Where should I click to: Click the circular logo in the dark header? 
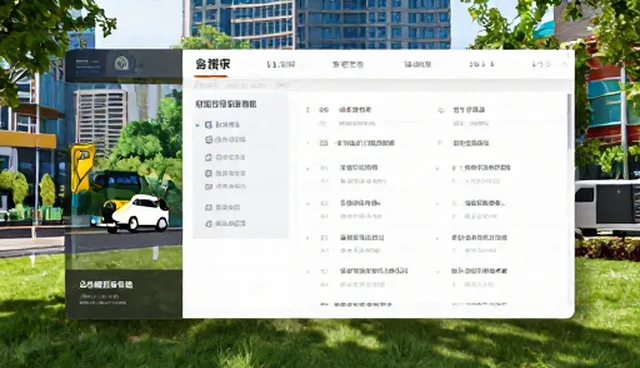pyautogui.click(x=121, y=63)
